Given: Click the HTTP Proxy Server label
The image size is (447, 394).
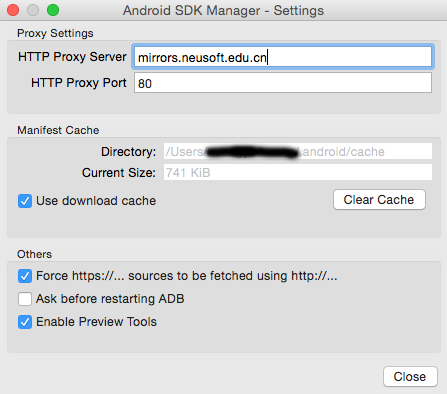Looking at the screenshot, I should [x=72, y=57].
